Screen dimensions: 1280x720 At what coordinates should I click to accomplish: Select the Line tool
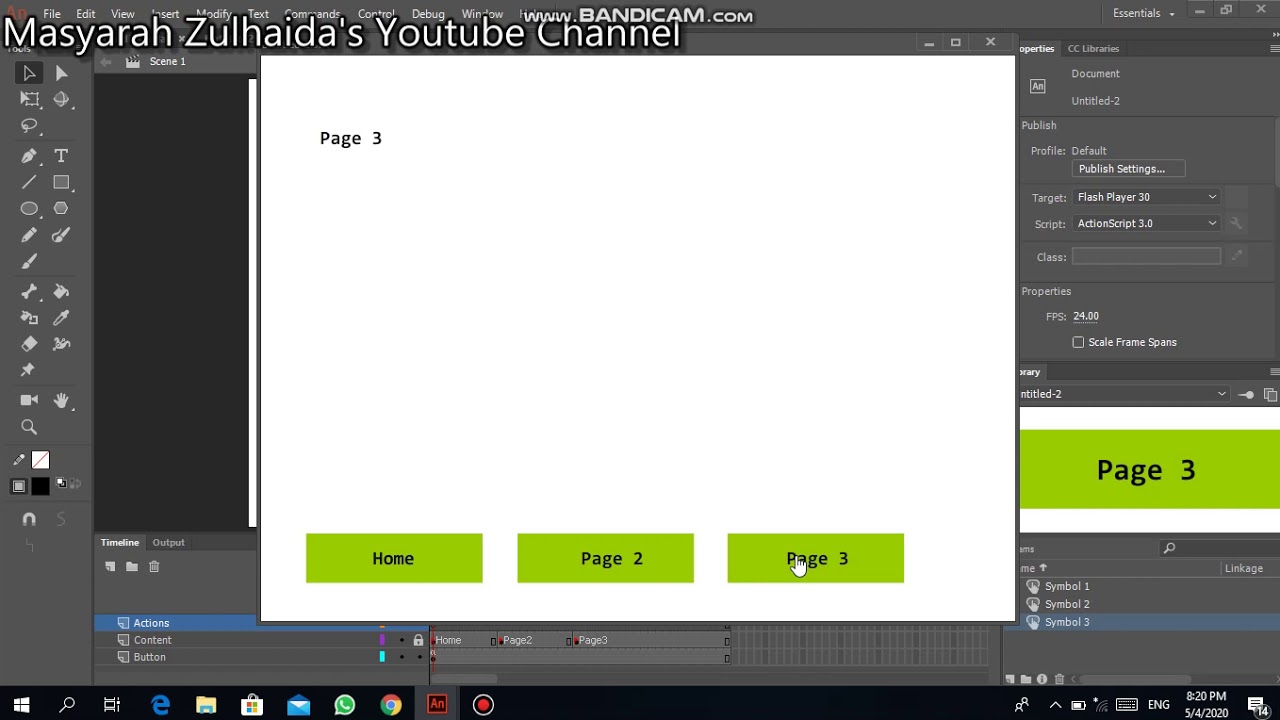point(29,182)
